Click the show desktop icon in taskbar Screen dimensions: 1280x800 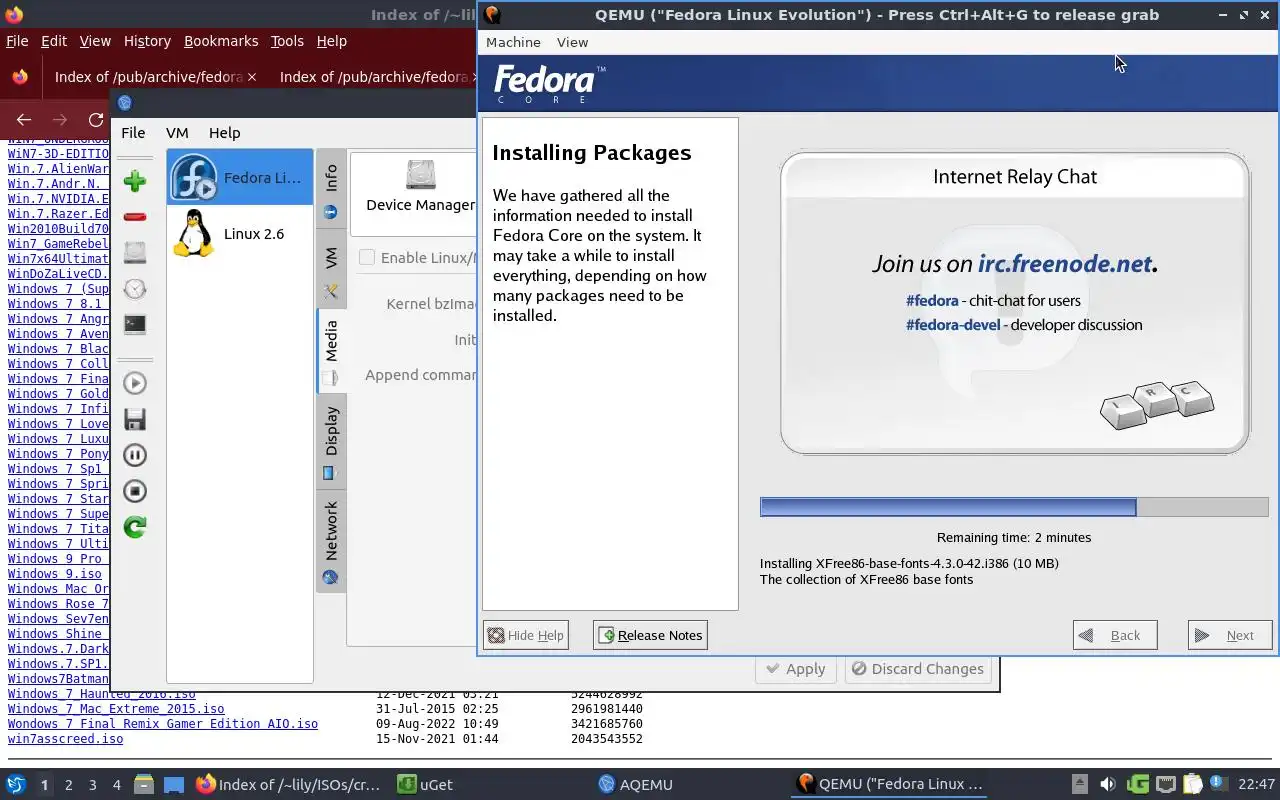click(174, 784)
